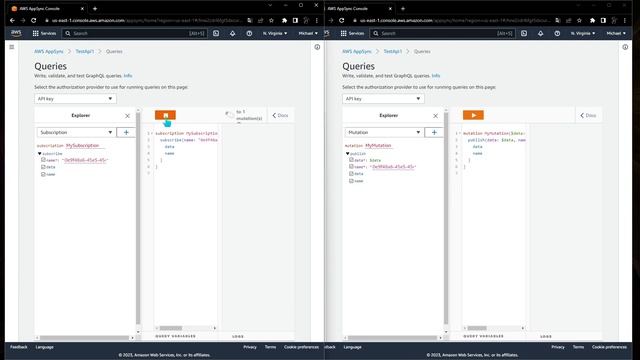Open side navigation hamburger in left window
The image size is (640, 360).
(x=12, y=47)
